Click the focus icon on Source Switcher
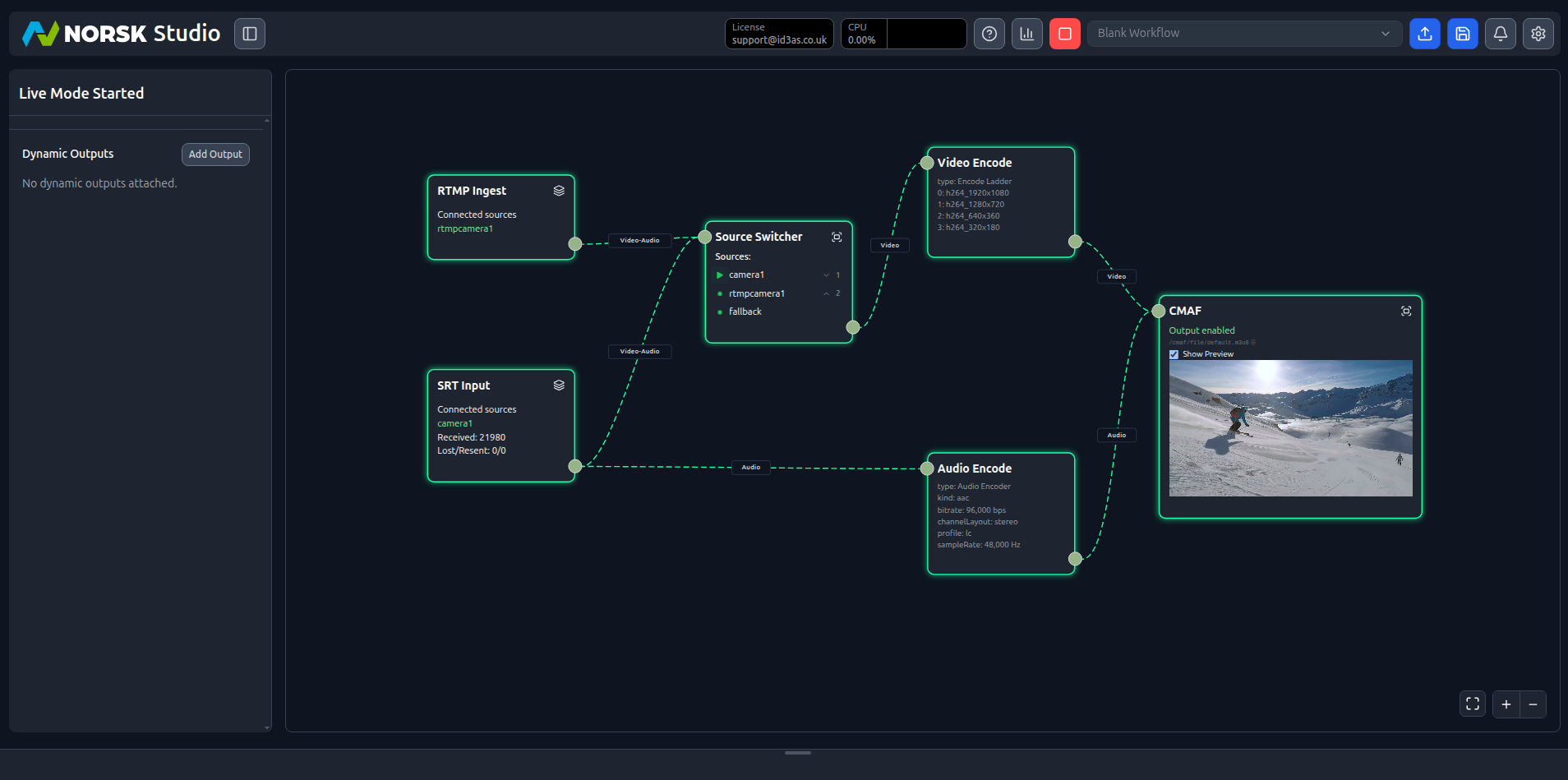Image resolution: width=1568 pixels, height=780 pixels. click(837, 237)
